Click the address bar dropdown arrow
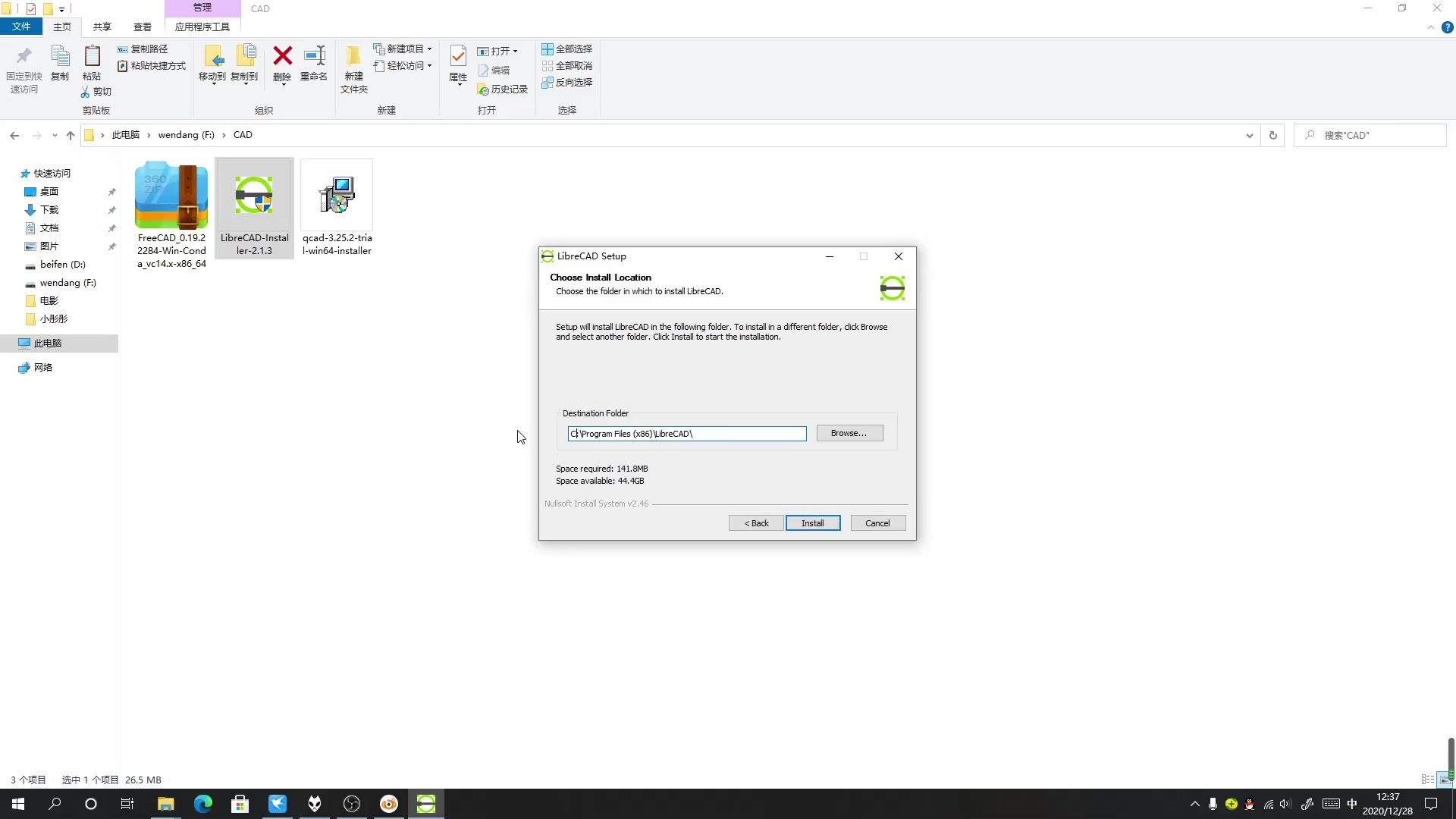This screenshot has height=819, width=1456. (x=1250, y=135)
